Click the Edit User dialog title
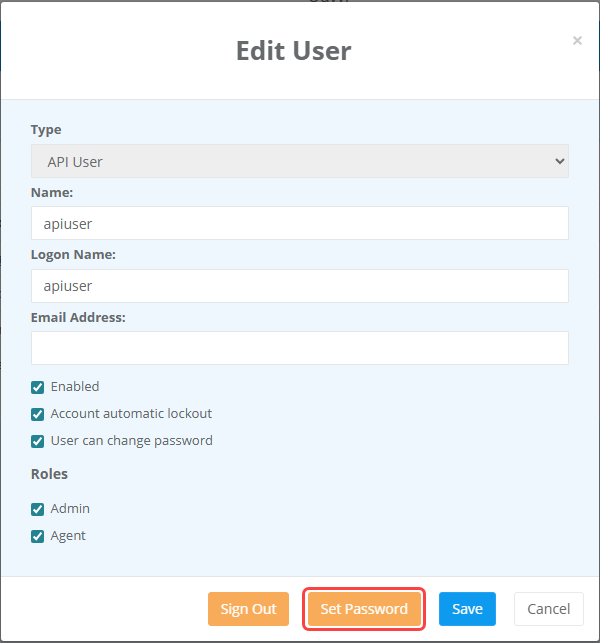Image resolution: width=600 pixels, height=643 pixels. [x=293, y=50]
